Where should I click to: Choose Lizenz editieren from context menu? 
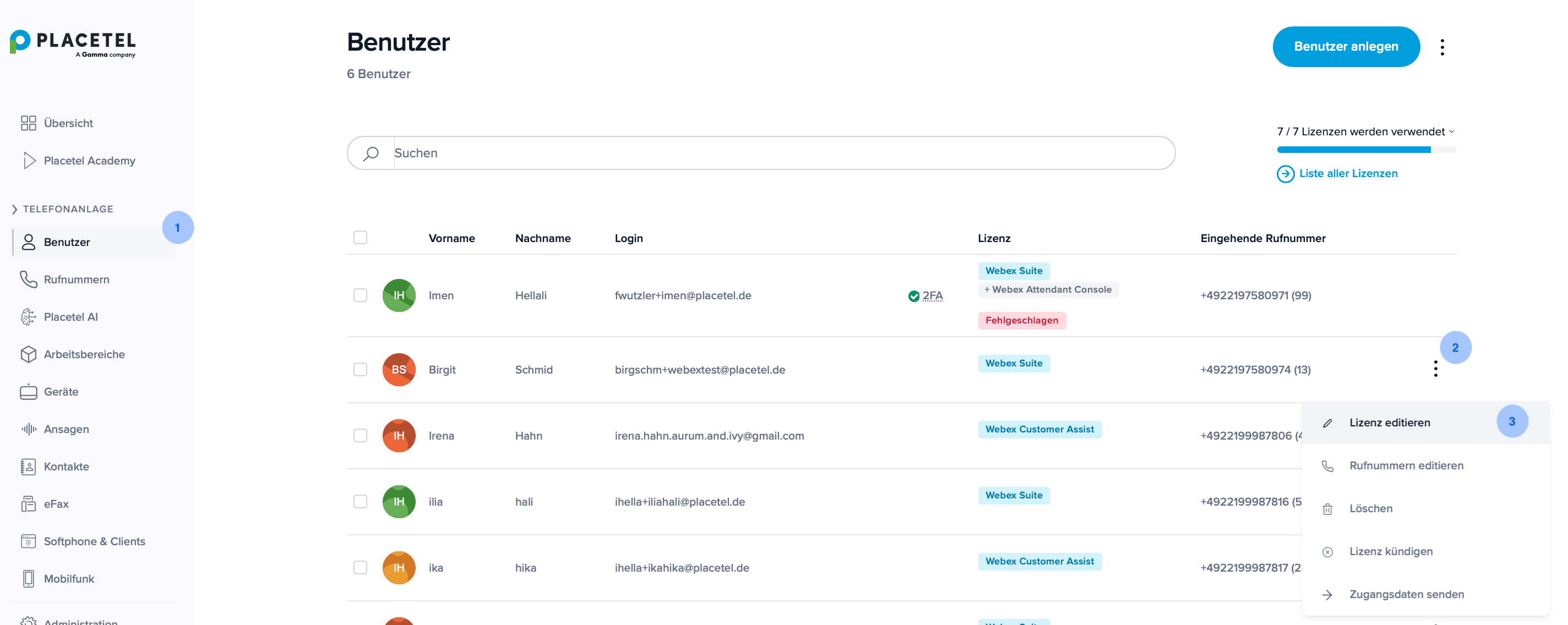[x=1389, y=423]
